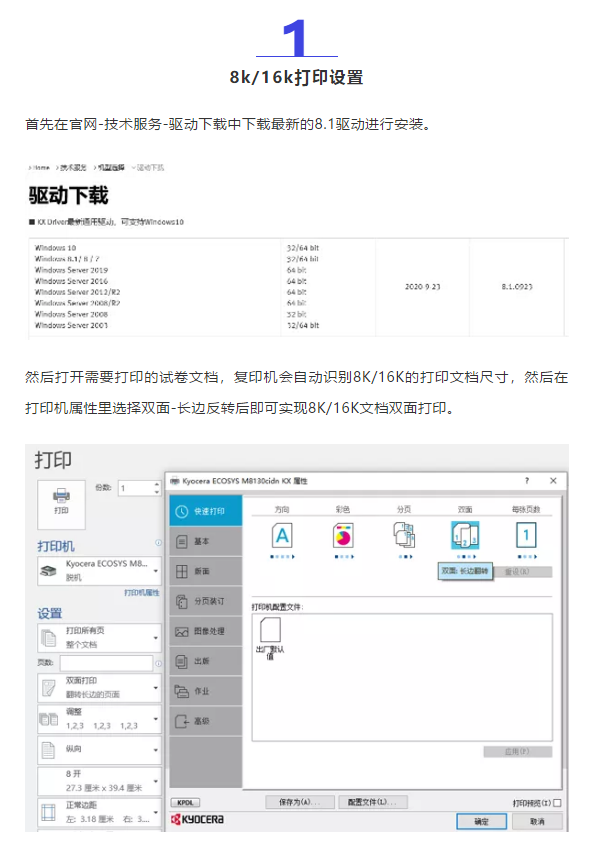Click the KPDL button
Screen dimensions: 589x847
(x=185, y=803)
